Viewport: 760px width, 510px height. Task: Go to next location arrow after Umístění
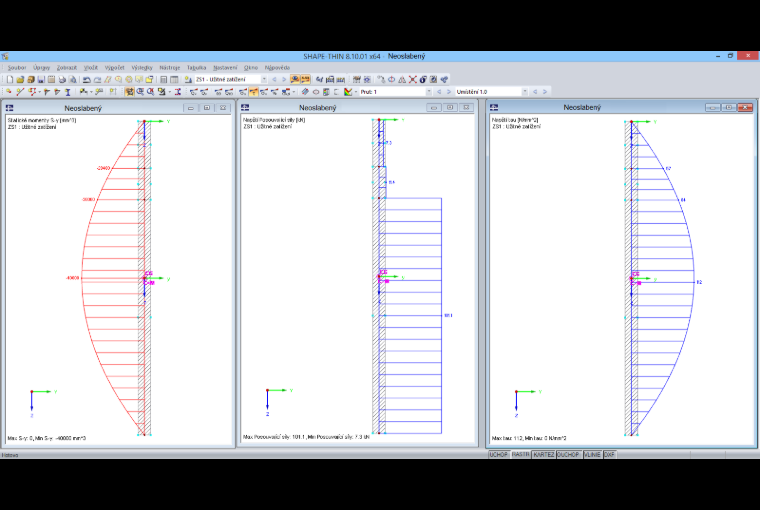pyautogui.click(x=545, y=91)
